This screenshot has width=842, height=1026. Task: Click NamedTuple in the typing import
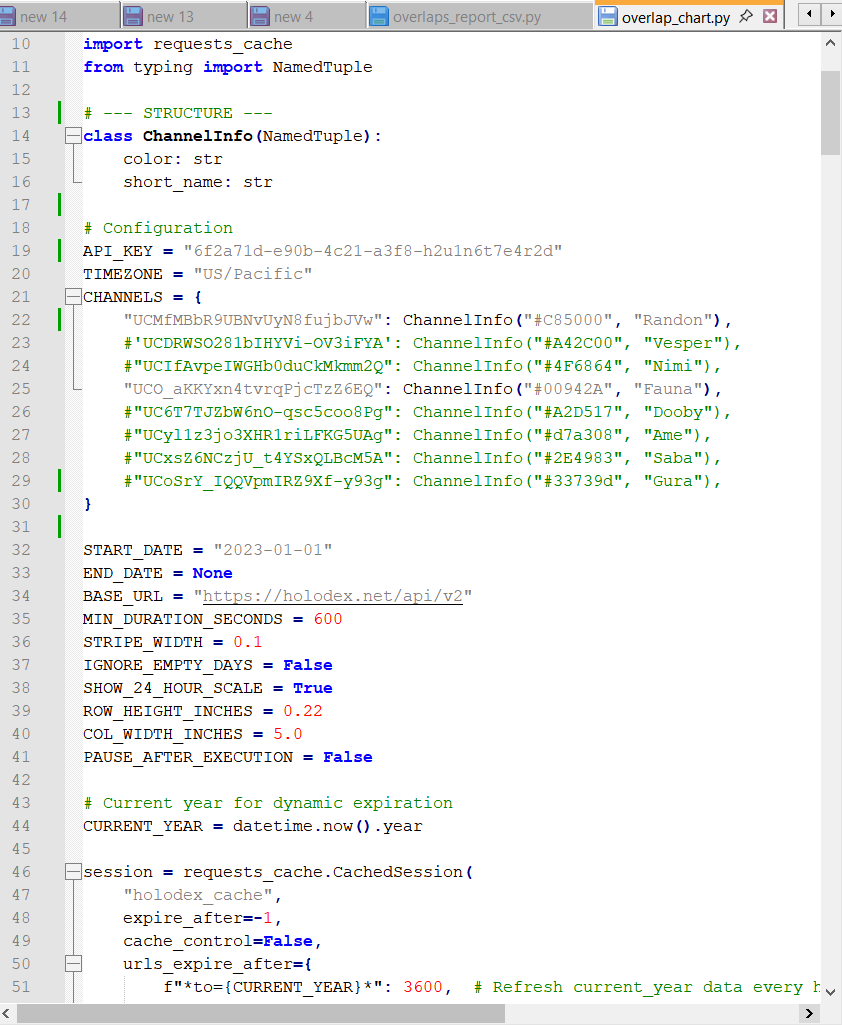point(323,67)
